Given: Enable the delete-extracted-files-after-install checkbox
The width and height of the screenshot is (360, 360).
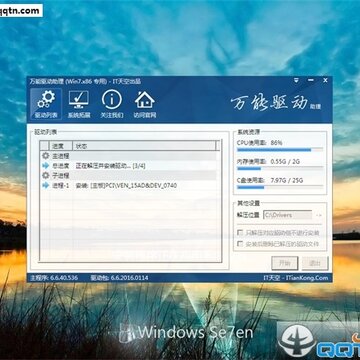Looking at the screenshot, I should point(239,244).
